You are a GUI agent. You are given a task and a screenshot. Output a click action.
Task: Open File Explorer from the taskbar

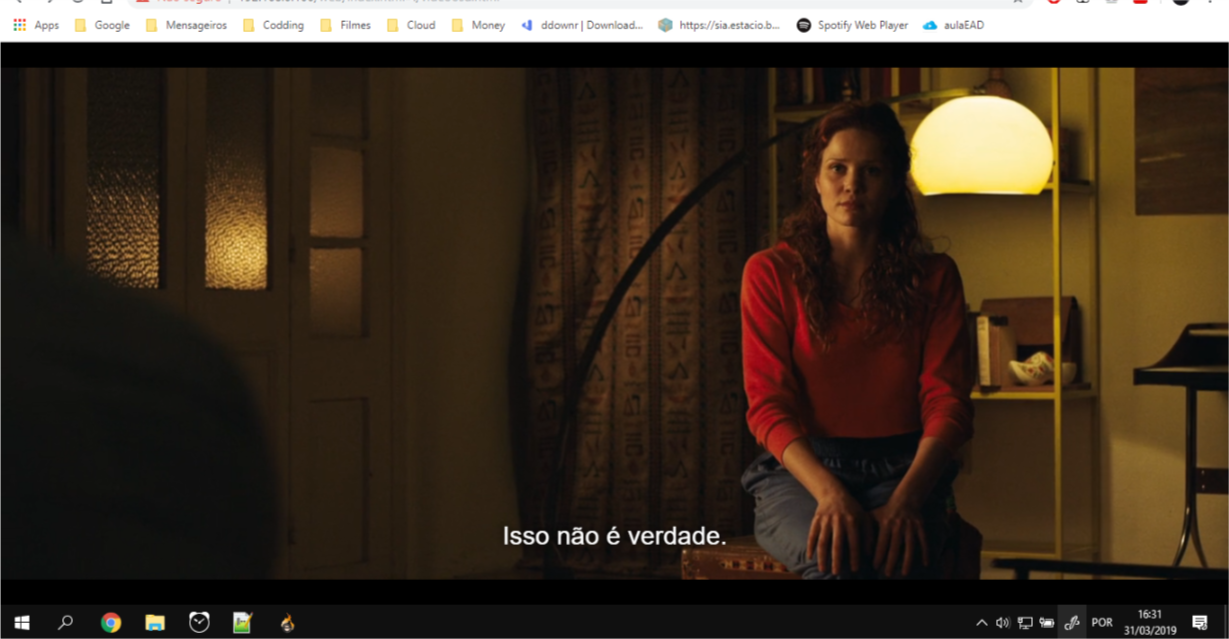point(155,622)
